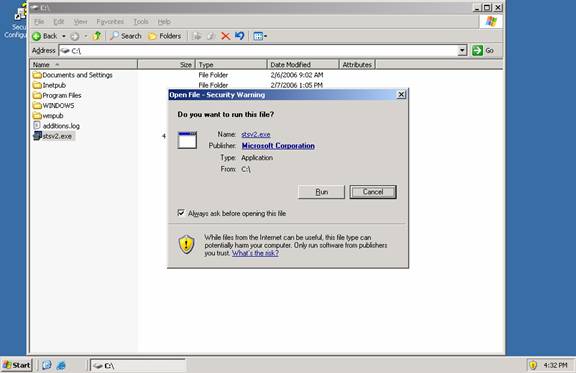Sort by the Type column header
576x373 pixels.
tap(231, 65)
